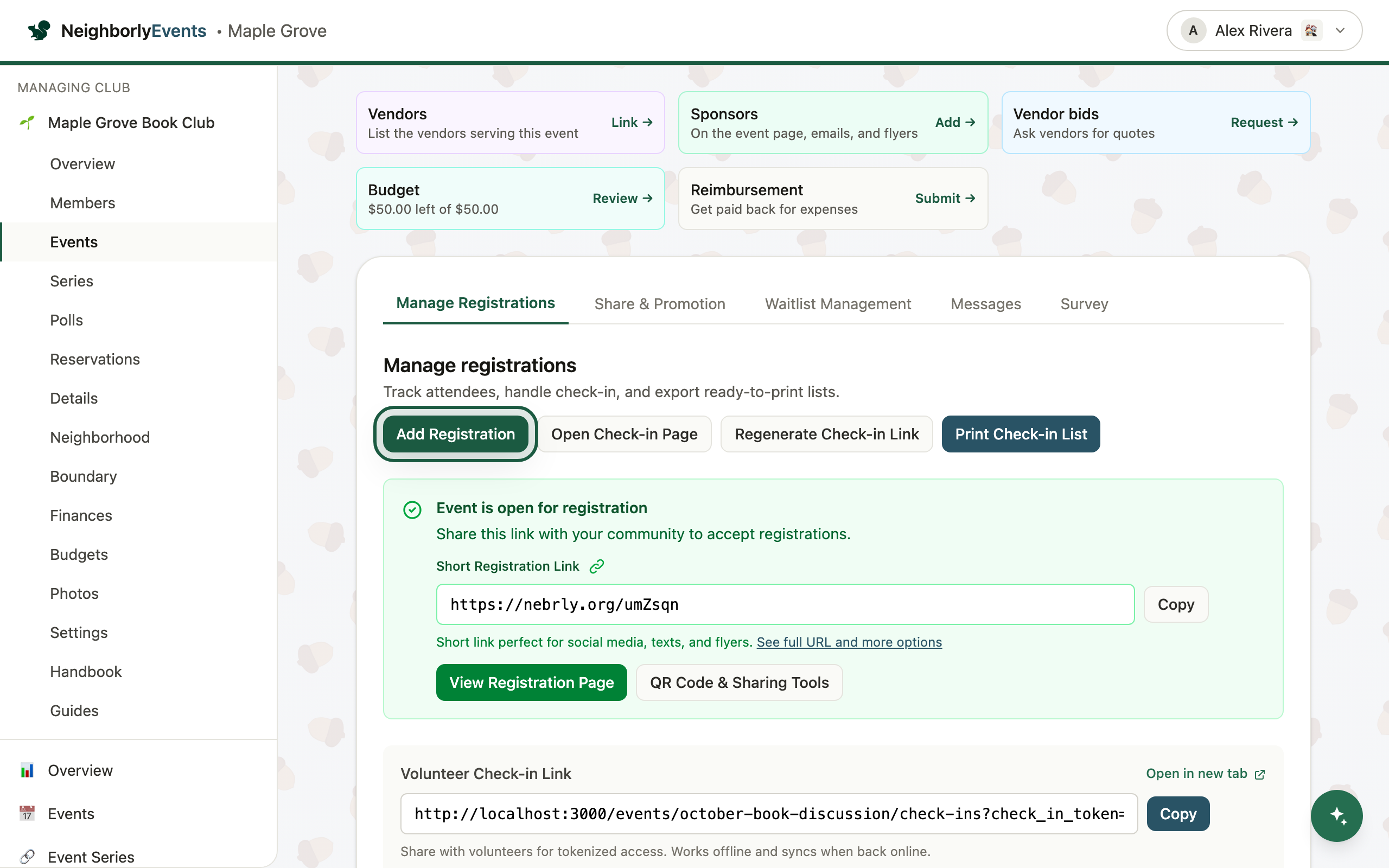The width and height of the screenshot is (1389, 868).
Task: Click the NeighborlyEvents squirrel logo icon
Action: [39, 30]
